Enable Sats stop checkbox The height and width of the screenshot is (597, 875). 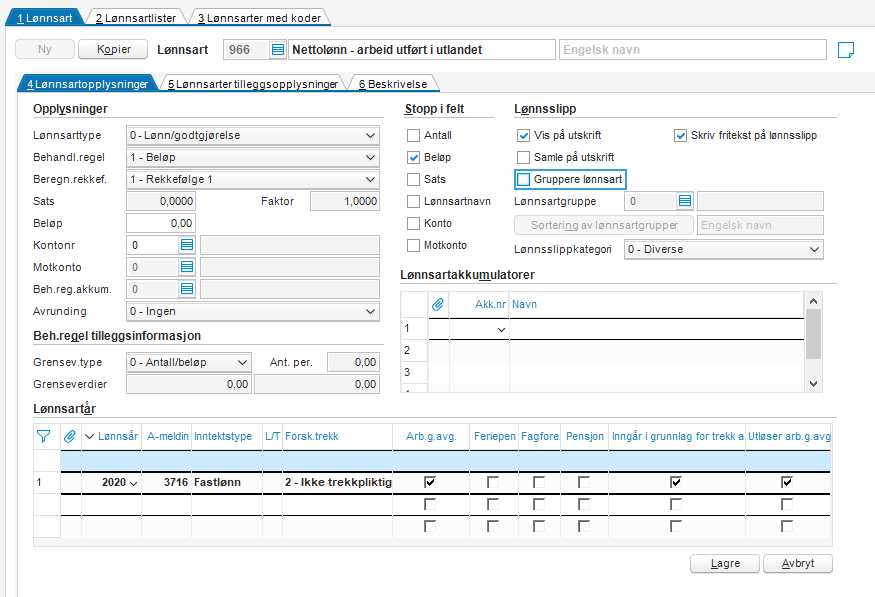point(414,179)
